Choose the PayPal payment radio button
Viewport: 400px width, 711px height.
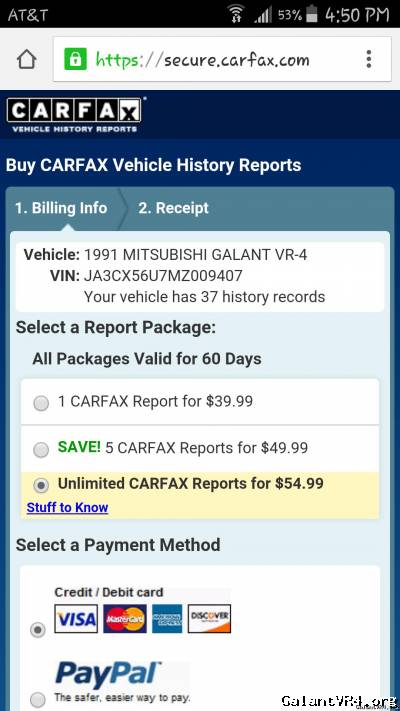tap(38, 698)
